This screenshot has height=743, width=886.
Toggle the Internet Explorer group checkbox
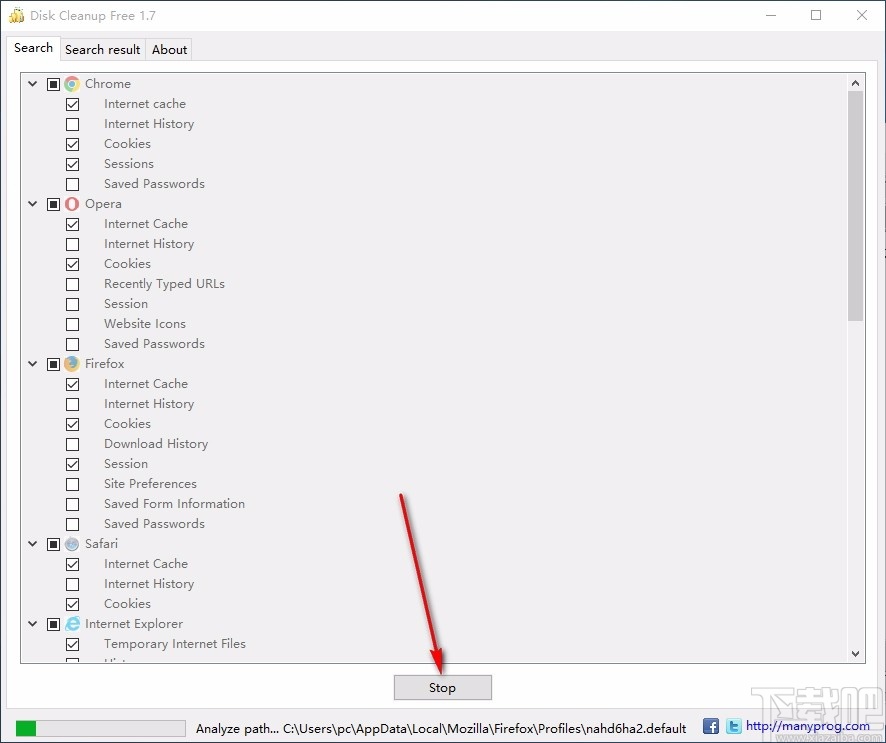point(53,624)
